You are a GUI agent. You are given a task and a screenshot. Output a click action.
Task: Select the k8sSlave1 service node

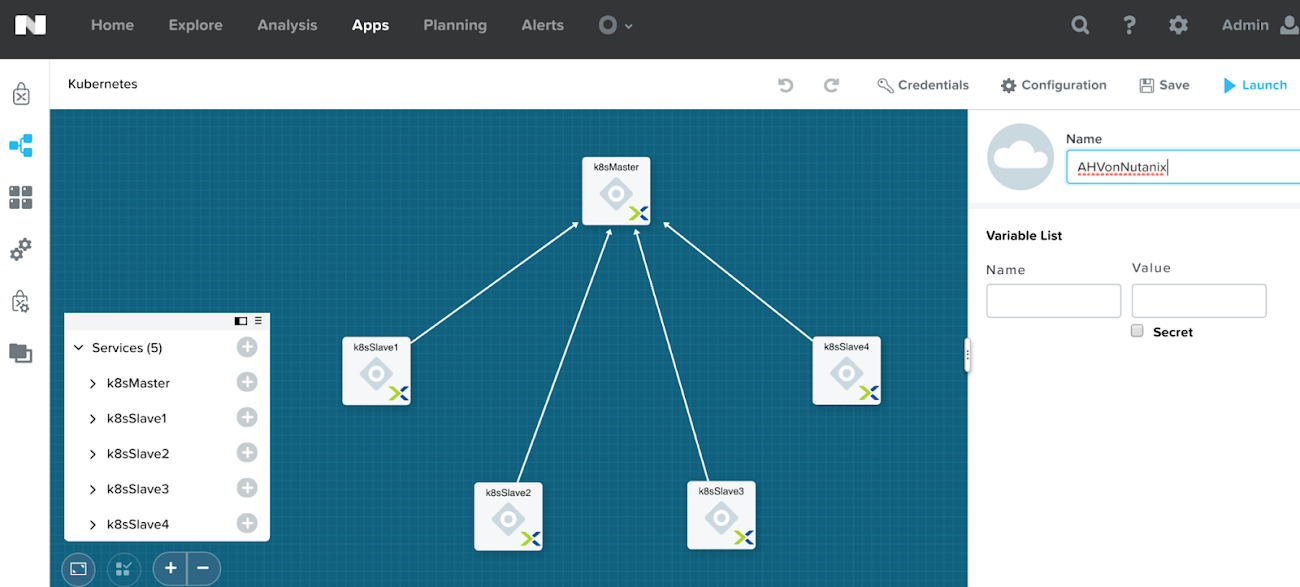[x=376, y=371]
